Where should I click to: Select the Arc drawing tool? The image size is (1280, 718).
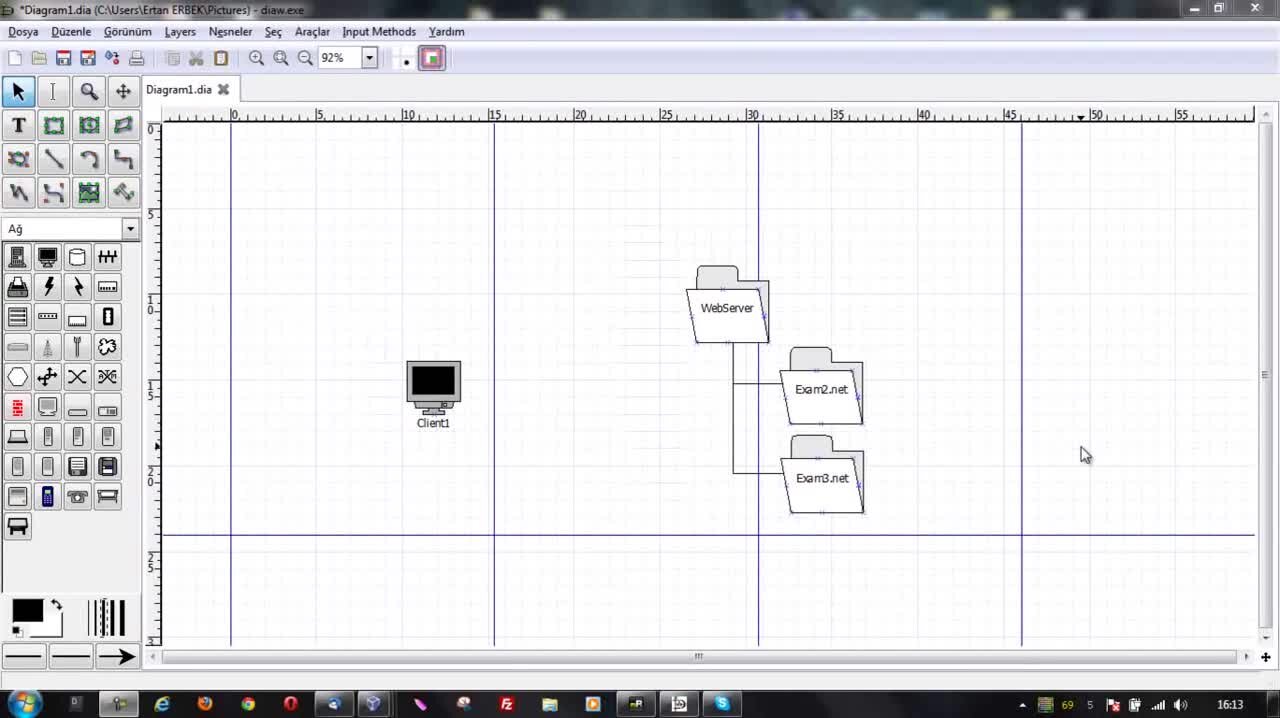click(89, 159)
